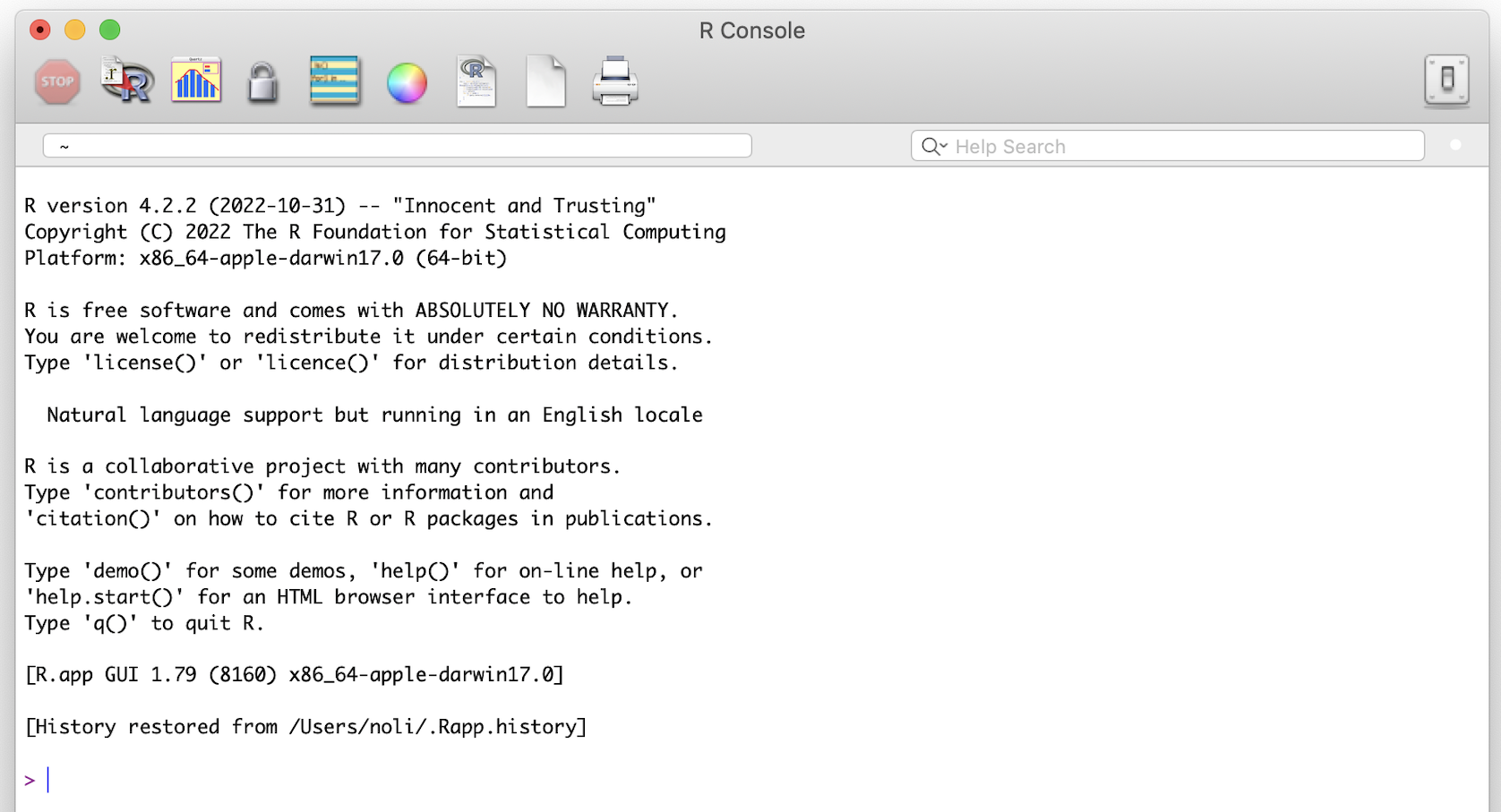Click the 'Platform: x86_64-apple-darwin17.0' text
This screenshot has width=1501, height=812.
[x=266, y=258]
